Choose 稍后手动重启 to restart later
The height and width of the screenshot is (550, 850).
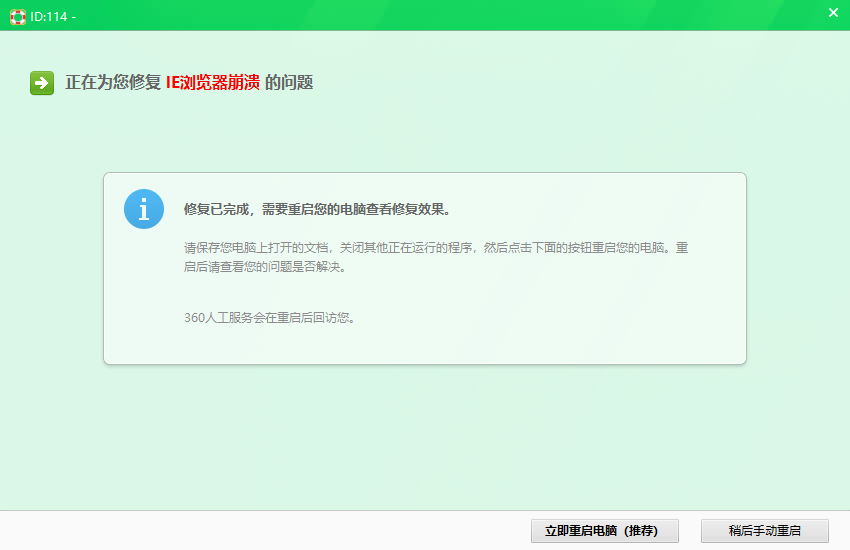tap(764, 530)
